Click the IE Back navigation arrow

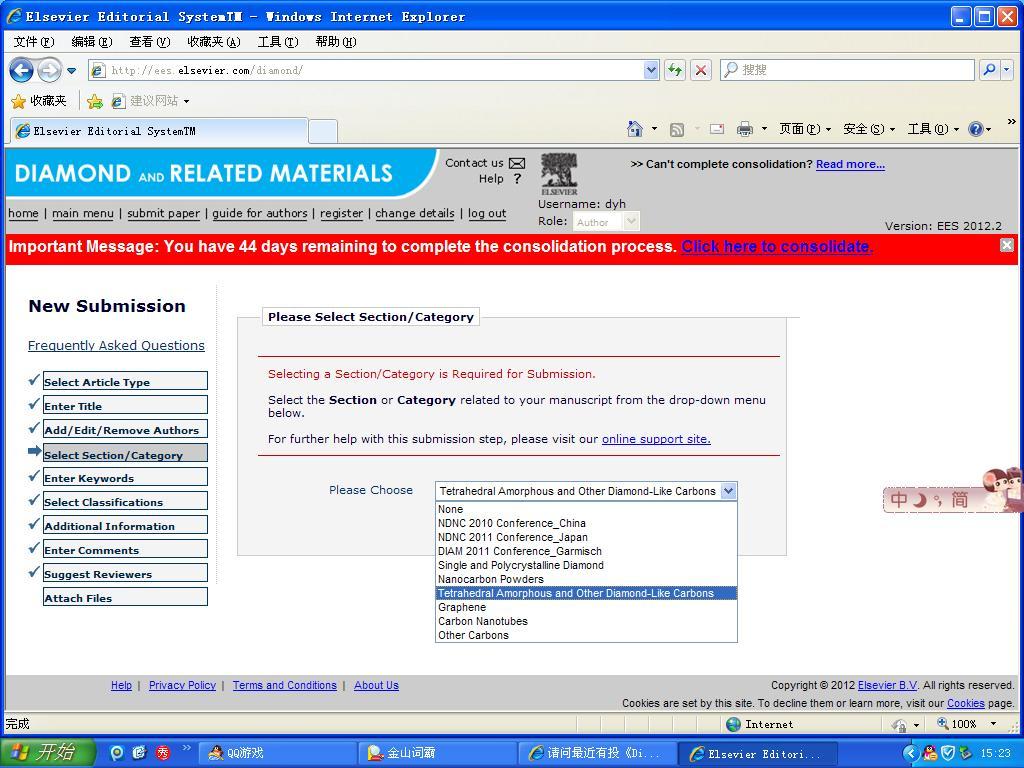(x=22, y=70)
